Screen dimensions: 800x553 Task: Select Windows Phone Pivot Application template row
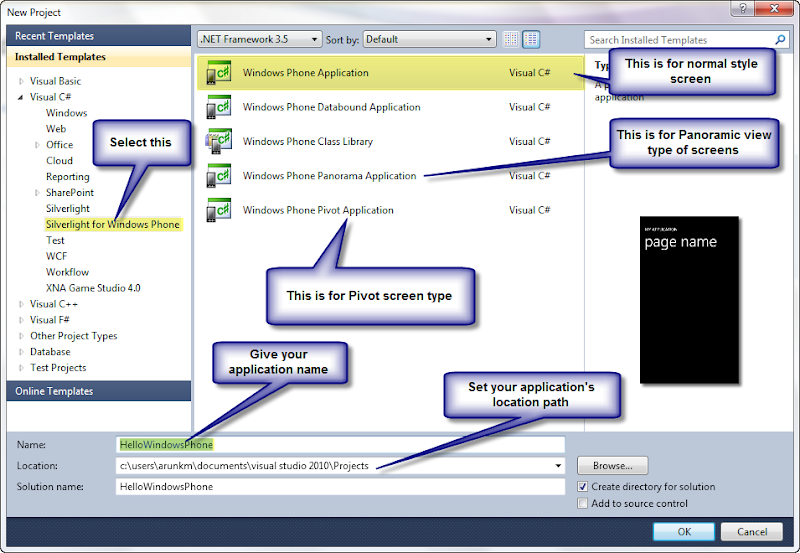[390, 210]
